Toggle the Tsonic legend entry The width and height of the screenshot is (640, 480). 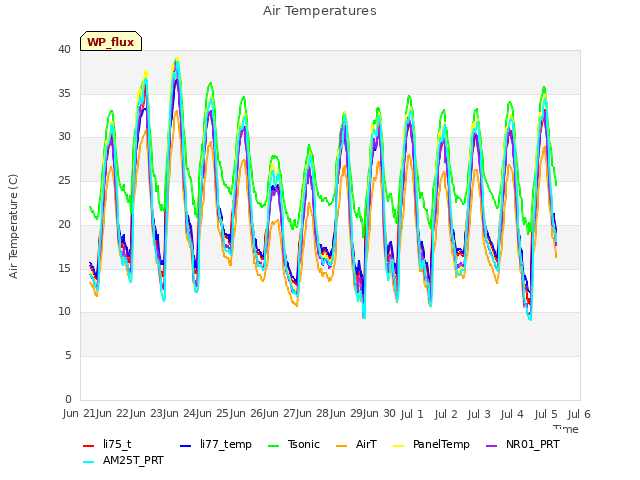click(294, 444)
